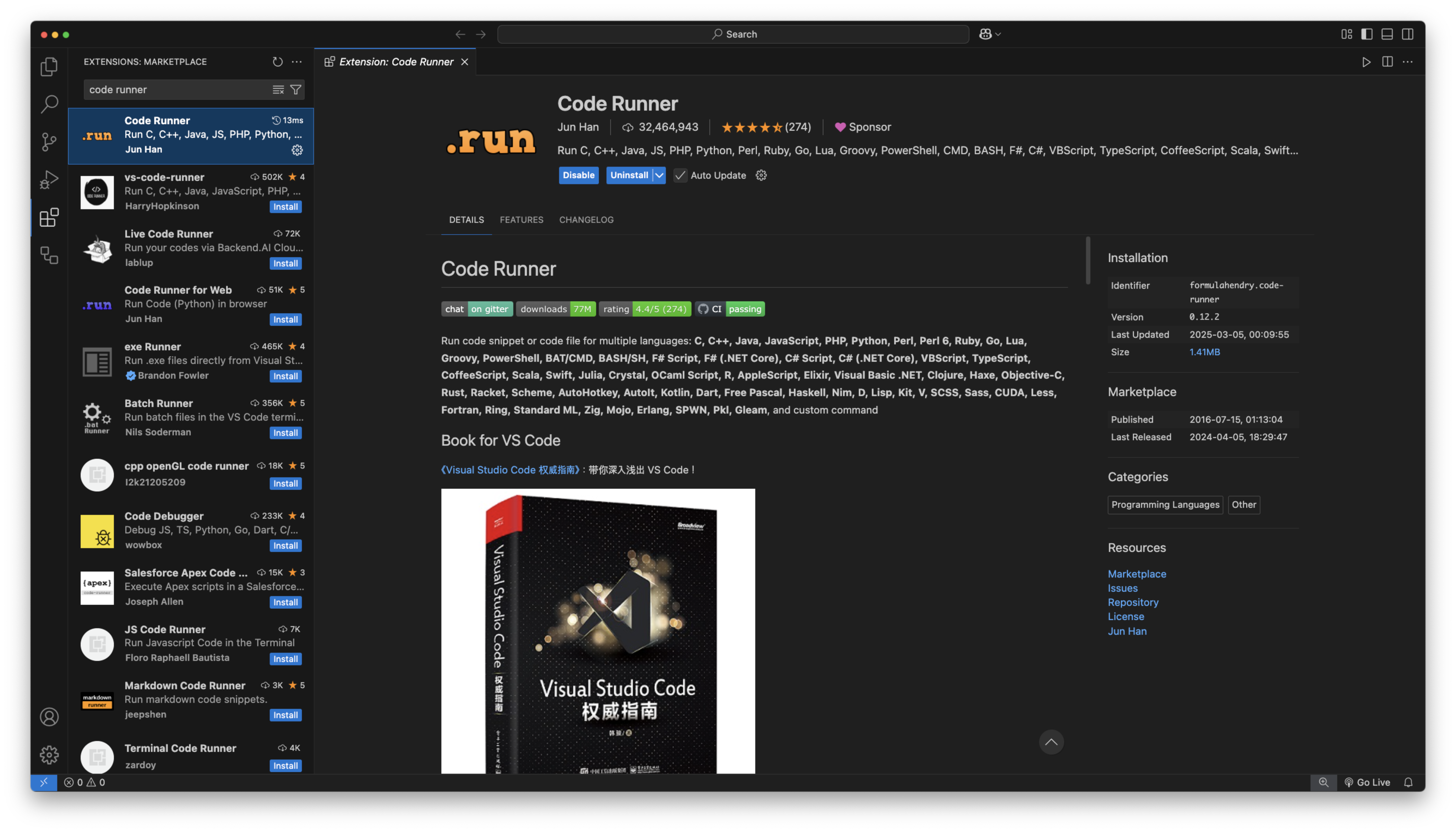Clear extensions search results icon

click(x=278, y=90)
